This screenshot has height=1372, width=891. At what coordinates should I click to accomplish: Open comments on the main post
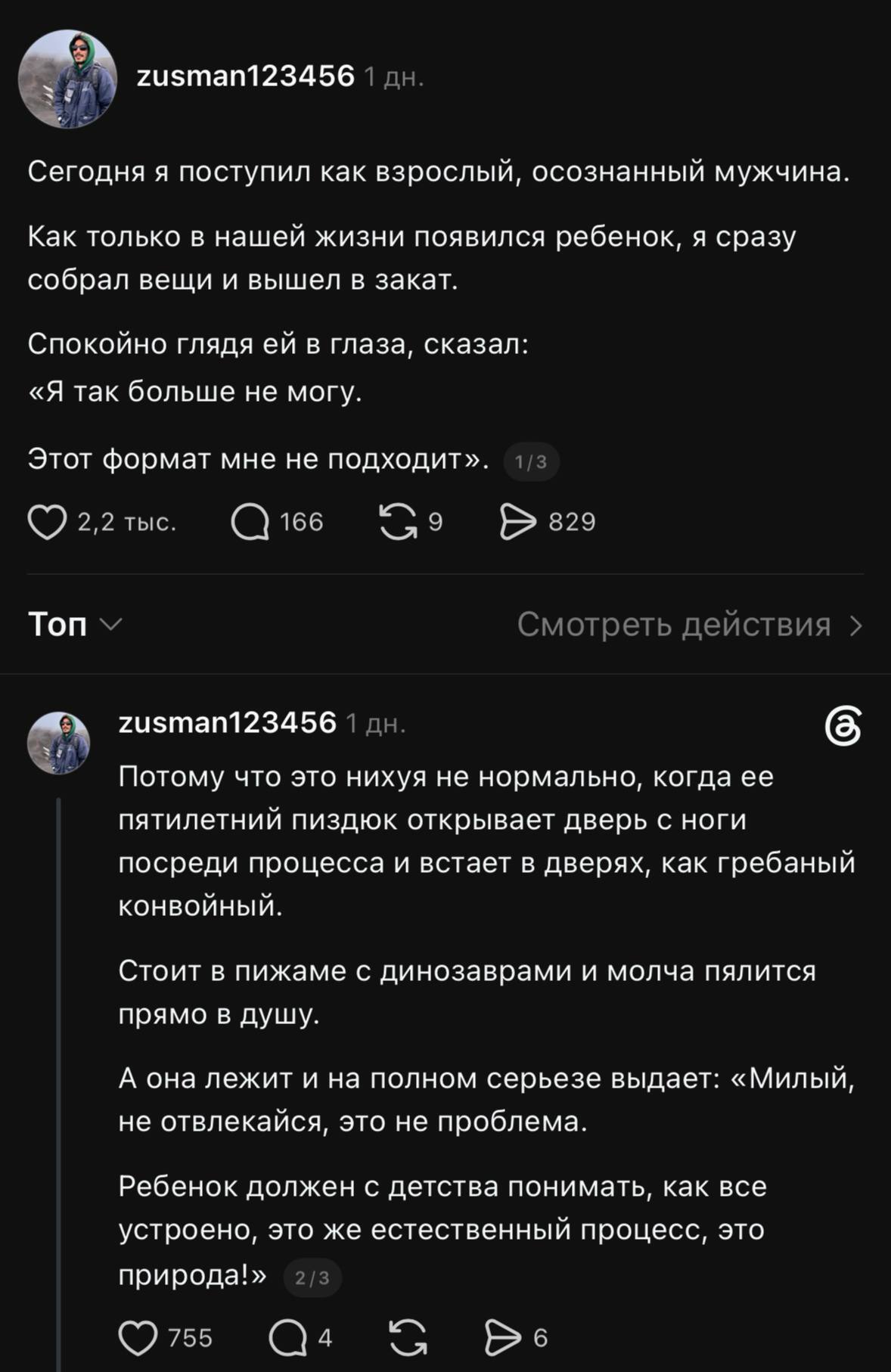[x=250, y=522]
